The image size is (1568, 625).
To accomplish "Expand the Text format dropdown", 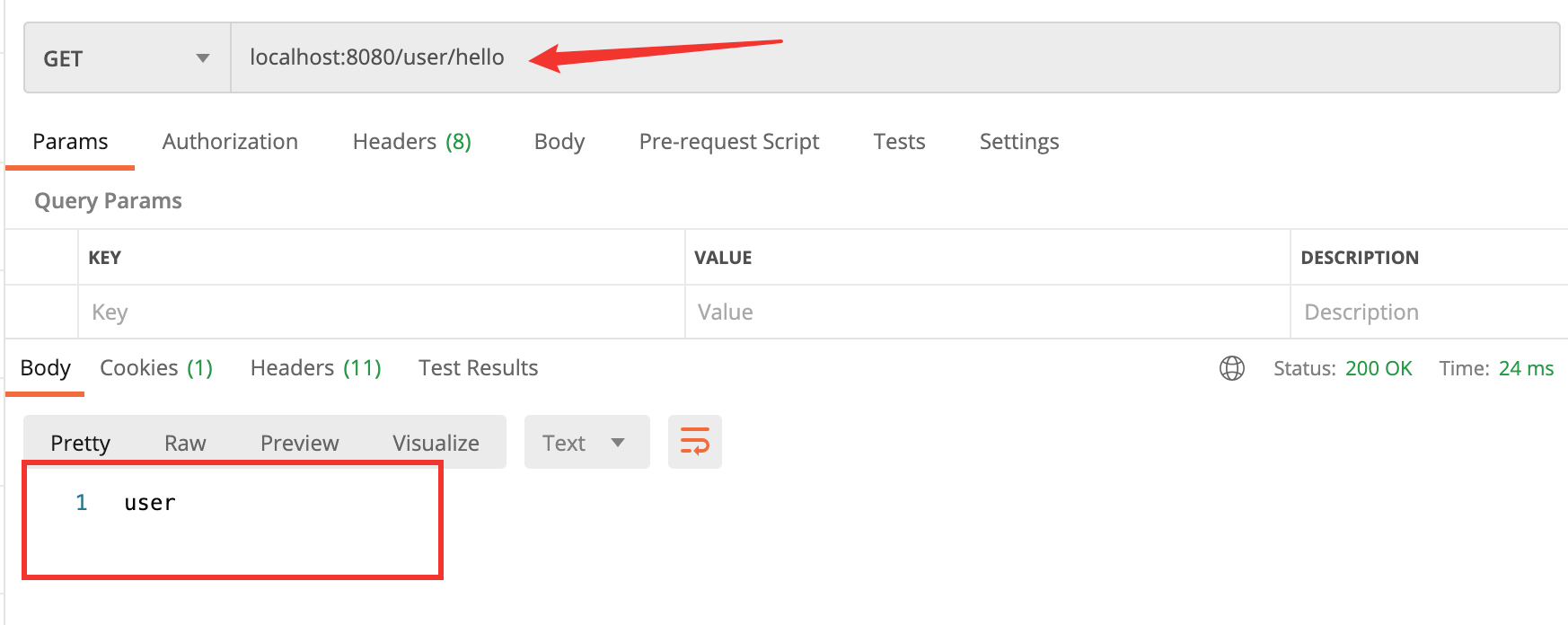I will (x=586, y=443).
